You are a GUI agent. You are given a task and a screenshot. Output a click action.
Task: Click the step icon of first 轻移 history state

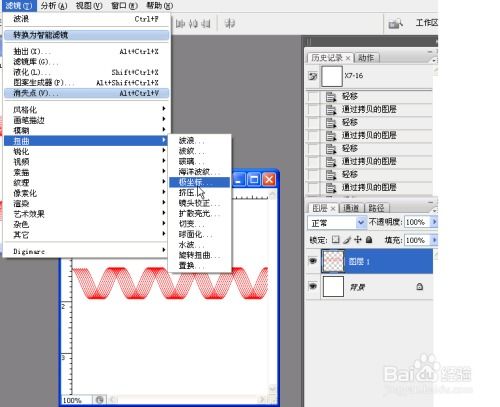[x=331, y=97]
